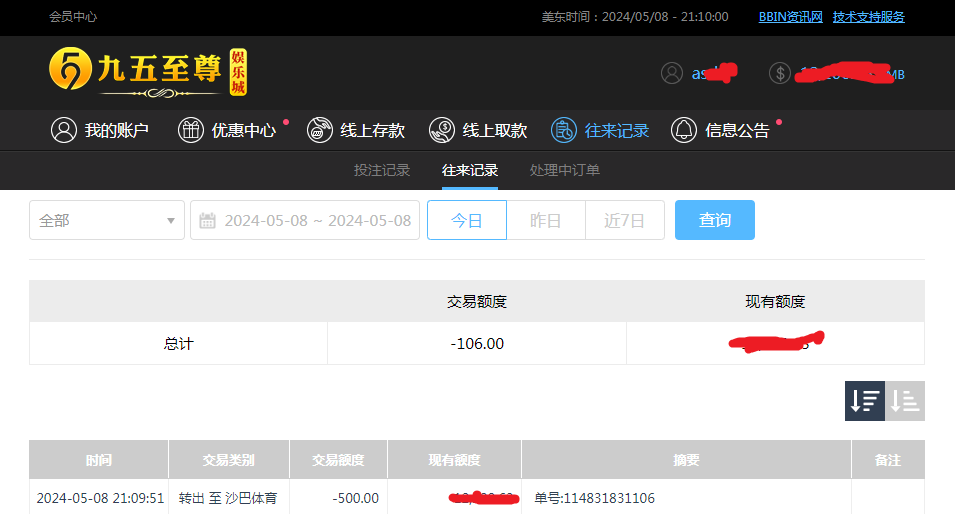Click the order number 单号:114831831106

594,498
